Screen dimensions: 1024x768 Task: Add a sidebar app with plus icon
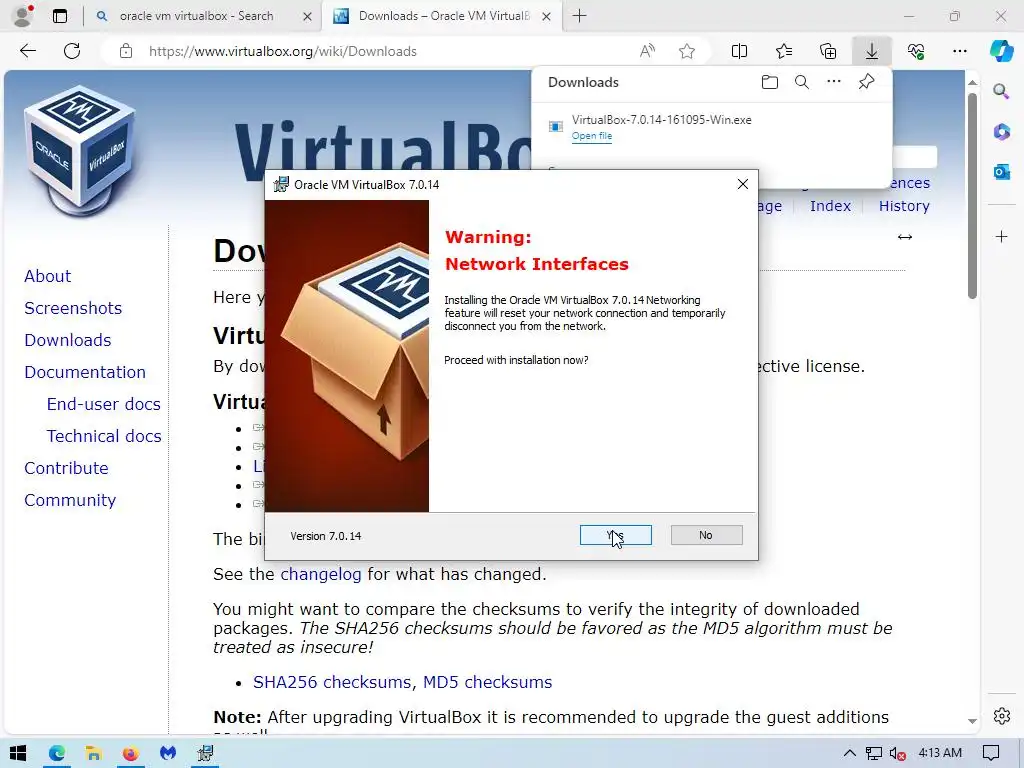[x=1001, y=236]
